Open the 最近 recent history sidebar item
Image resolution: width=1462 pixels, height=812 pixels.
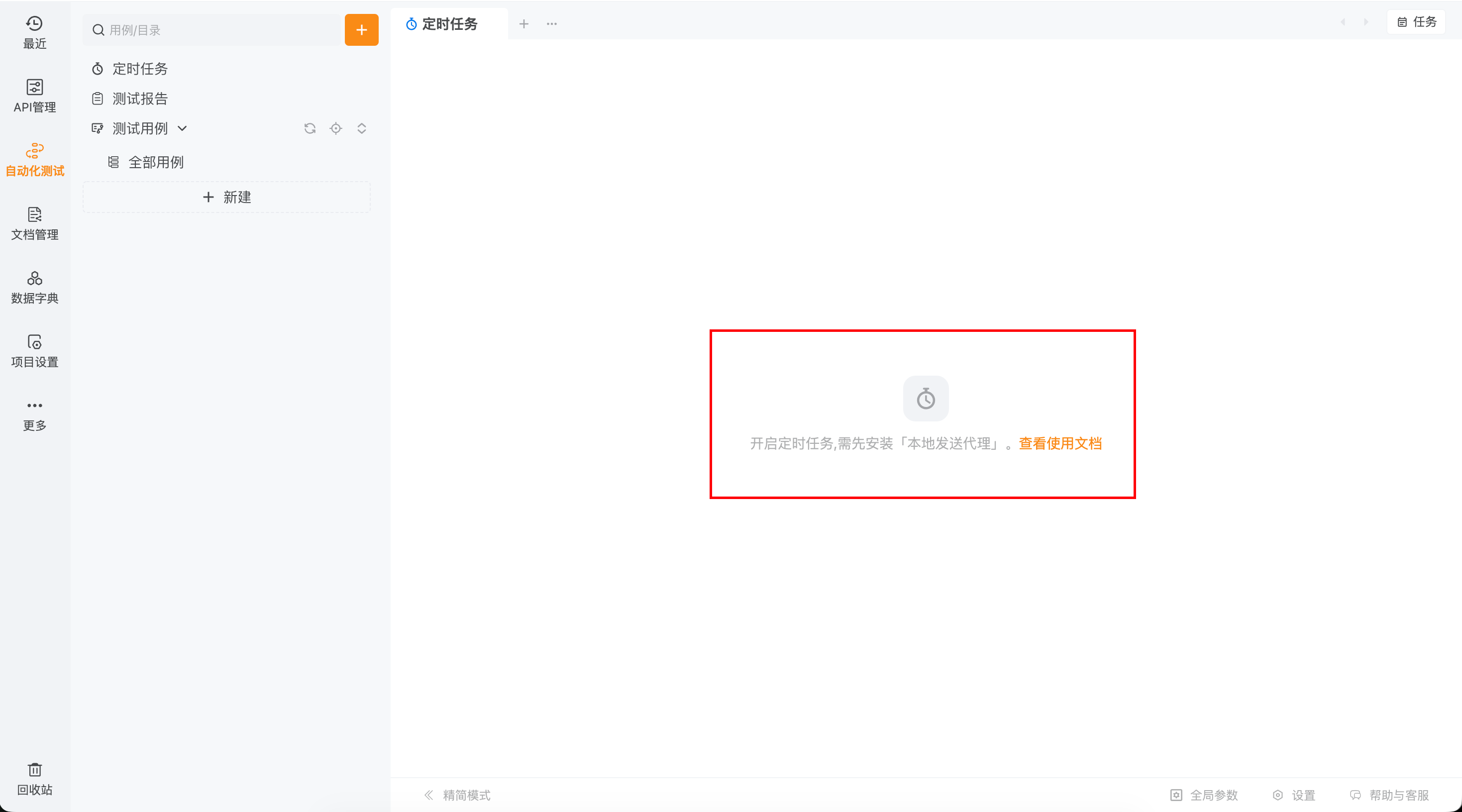pos(35,32)
